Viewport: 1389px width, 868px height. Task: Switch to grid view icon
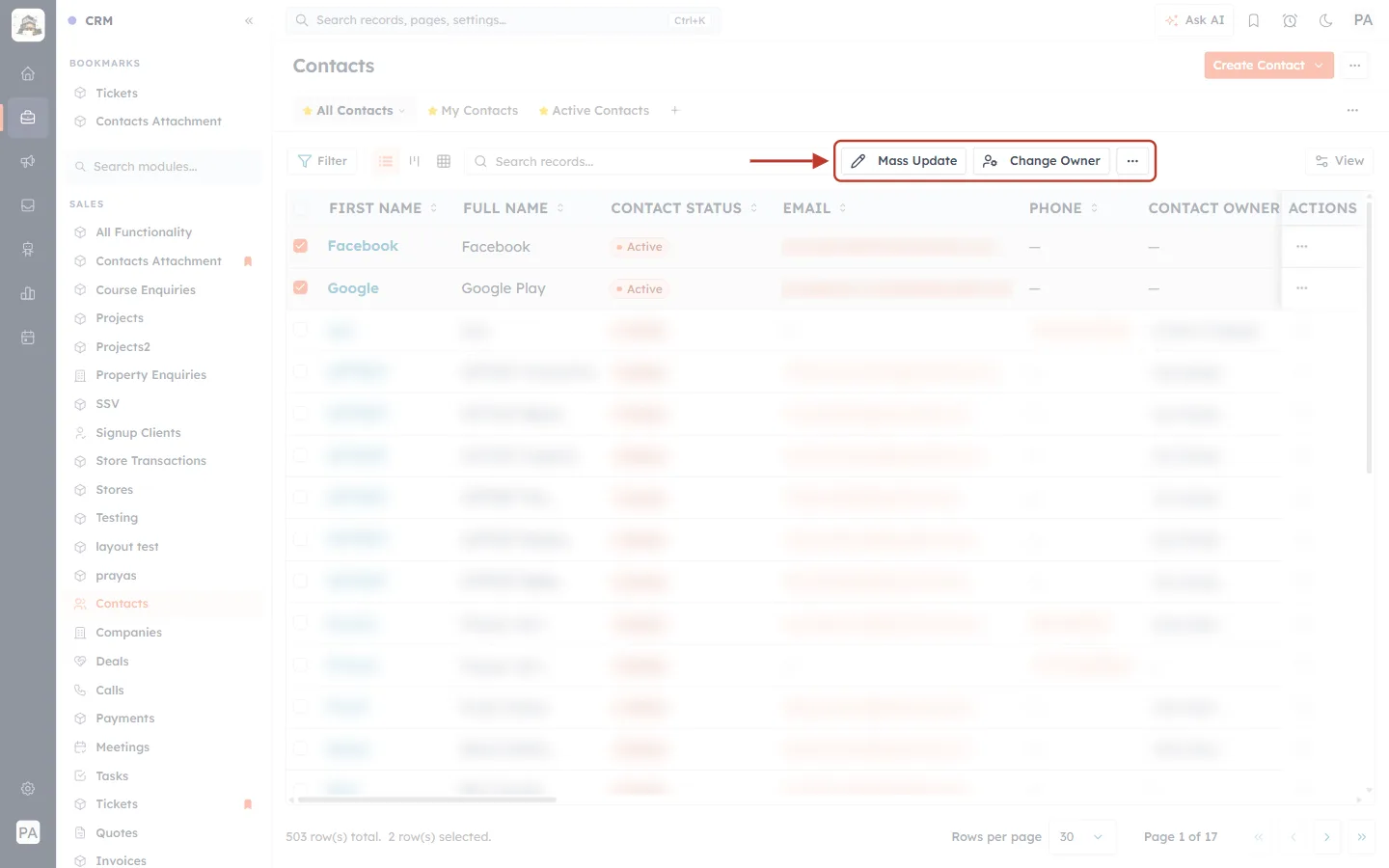pyautogui.click(x=444, y=161)
